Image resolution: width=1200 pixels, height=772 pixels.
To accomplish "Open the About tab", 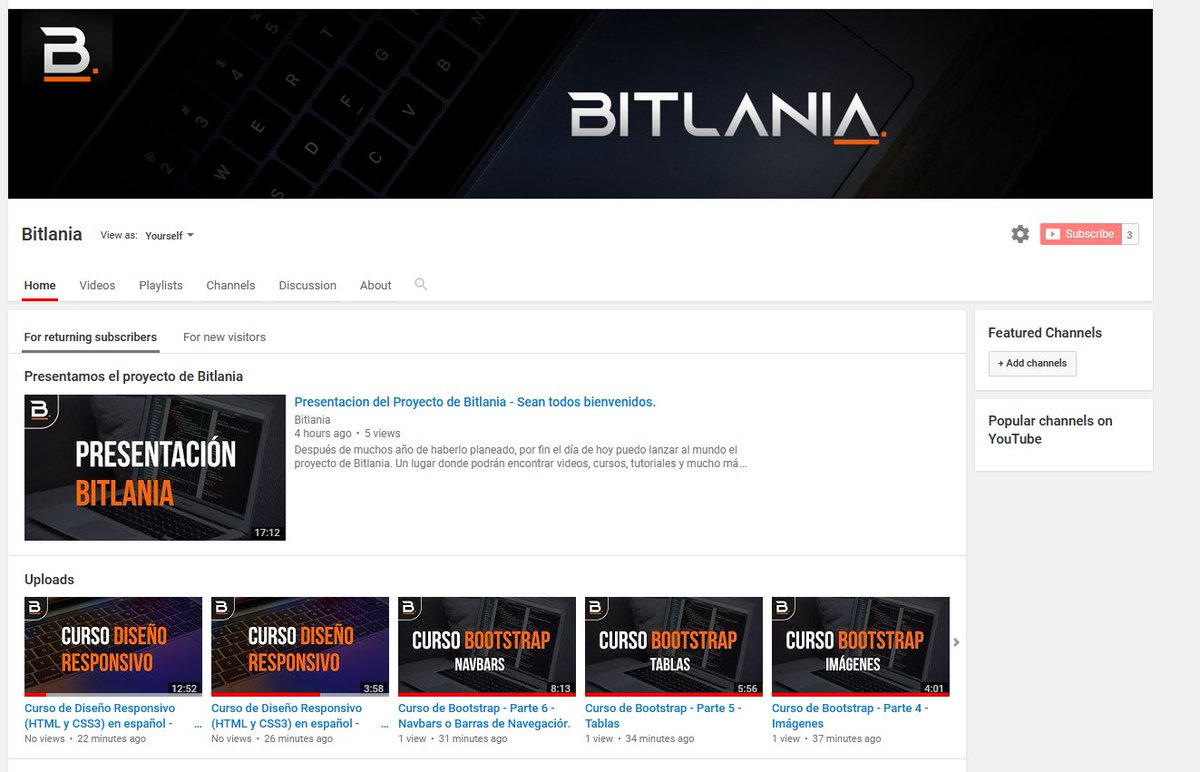I will coord(376,285).
